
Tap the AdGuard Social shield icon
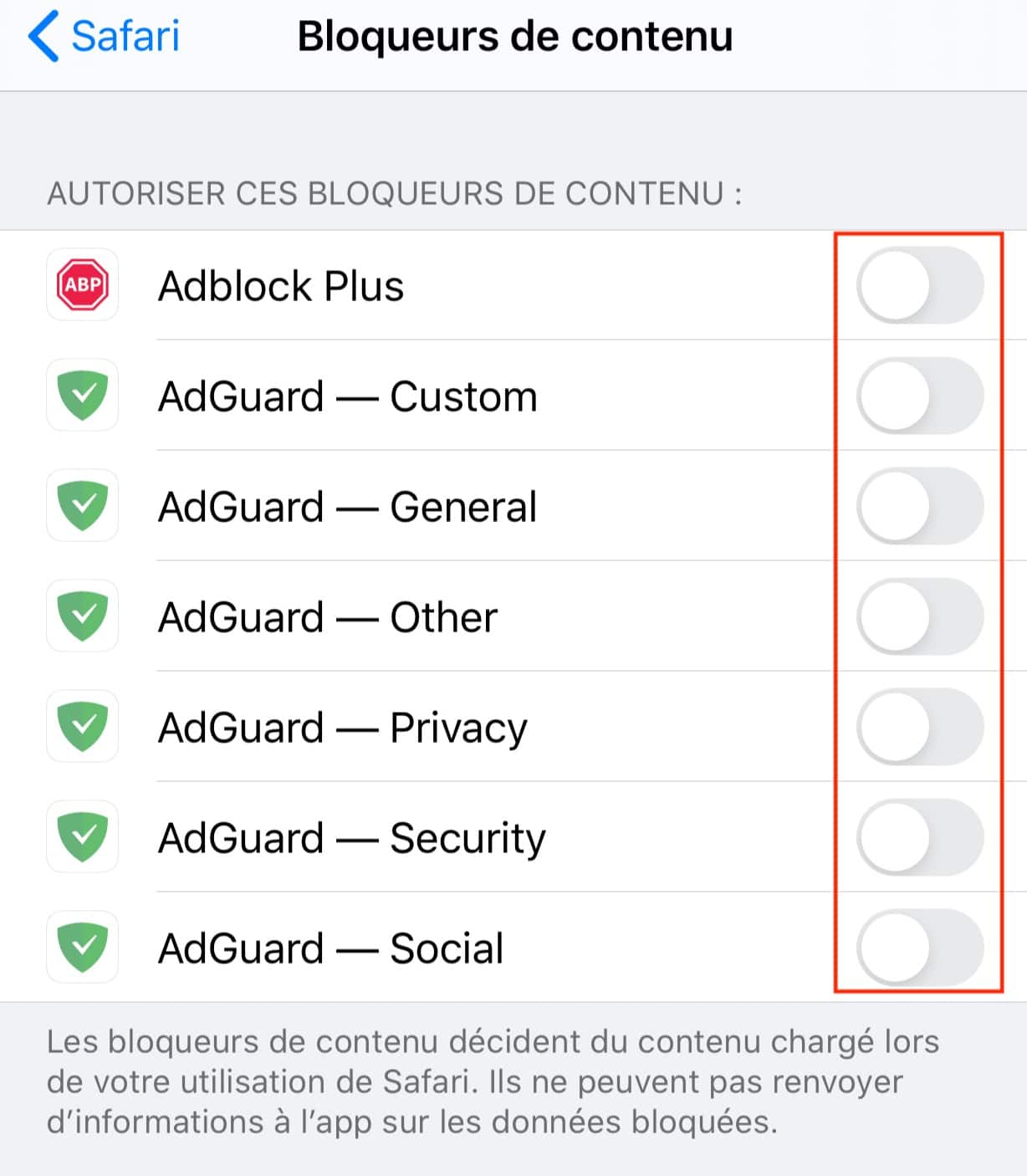(82, 948)
